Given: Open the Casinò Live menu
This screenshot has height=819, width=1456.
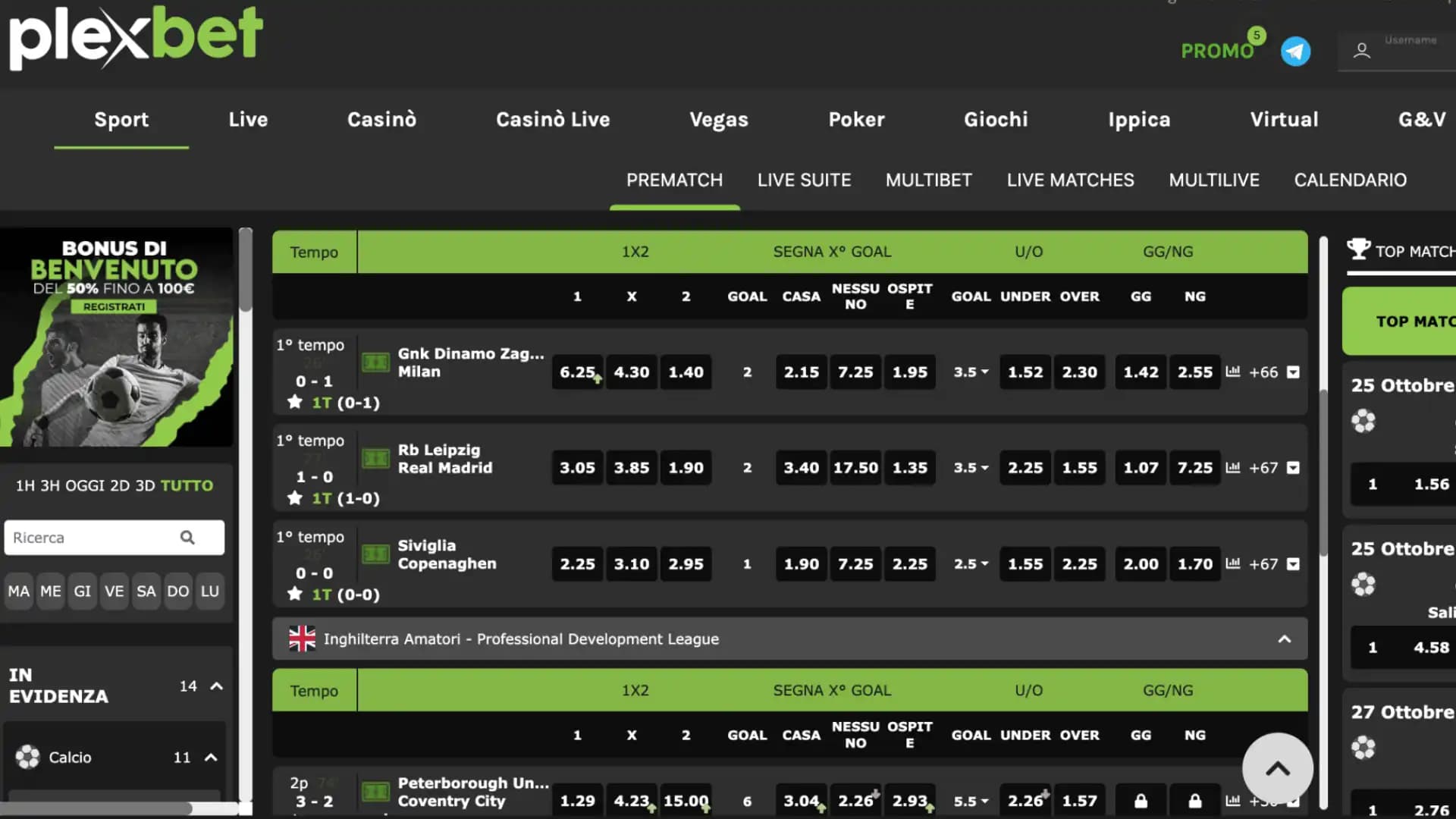Looking at the screenshot, I should 553,119.
